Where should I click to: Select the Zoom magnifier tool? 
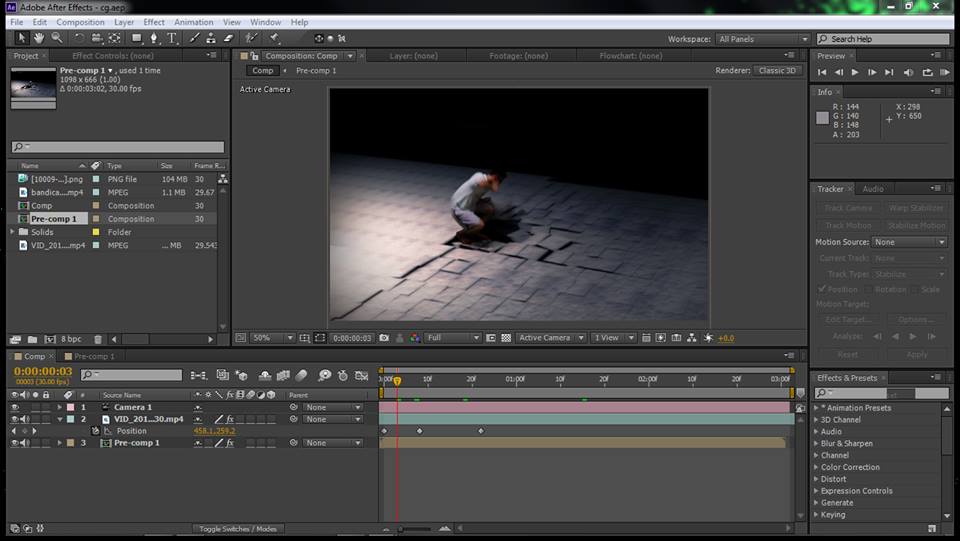click(x=56, y=38)
